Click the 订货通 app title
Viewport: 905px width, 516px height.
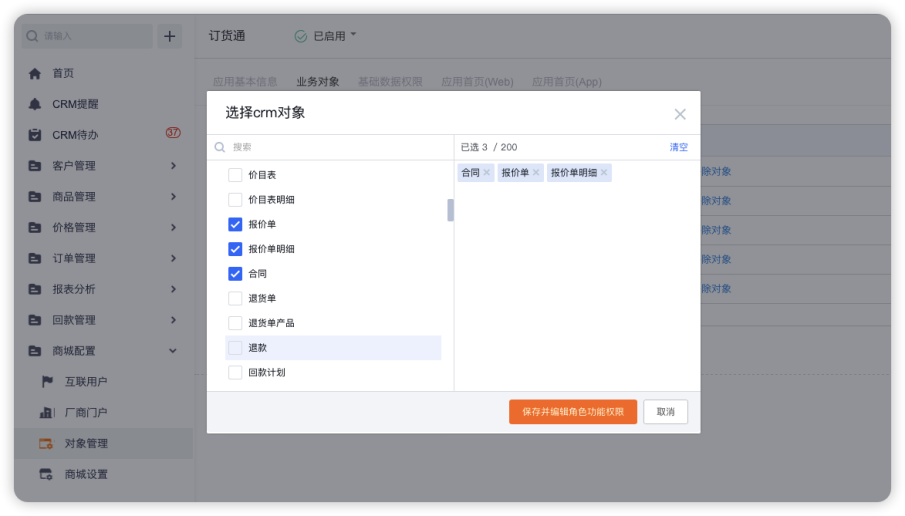227,36
